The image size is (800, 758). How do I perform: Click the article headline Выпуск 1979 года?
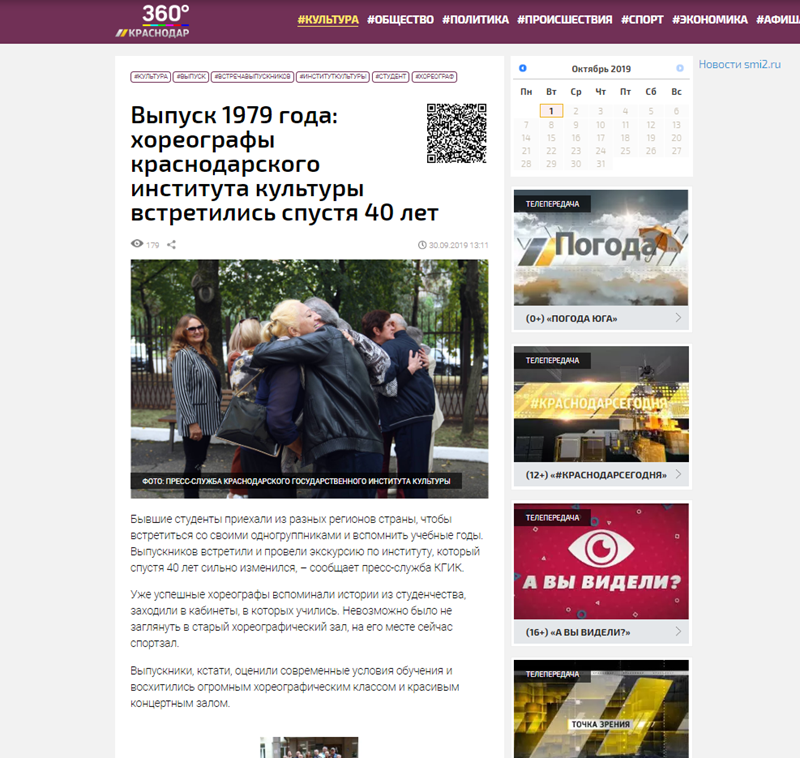pyautogui.click(x=284, y=164)
